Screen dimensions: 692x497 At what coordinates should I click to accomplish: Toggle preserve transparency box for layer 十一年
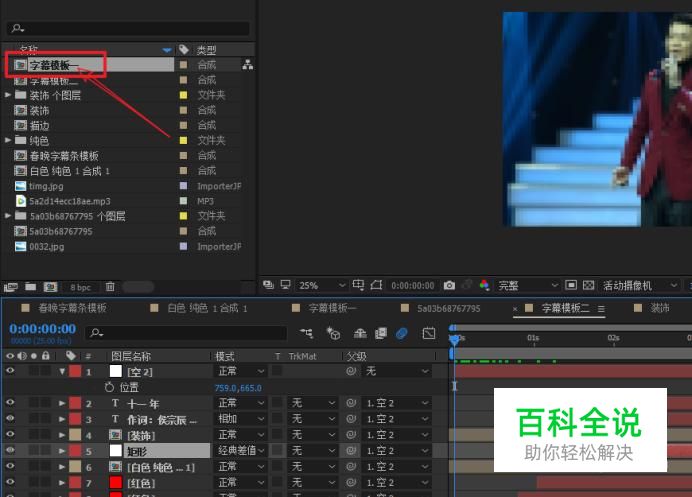point(277,403)
